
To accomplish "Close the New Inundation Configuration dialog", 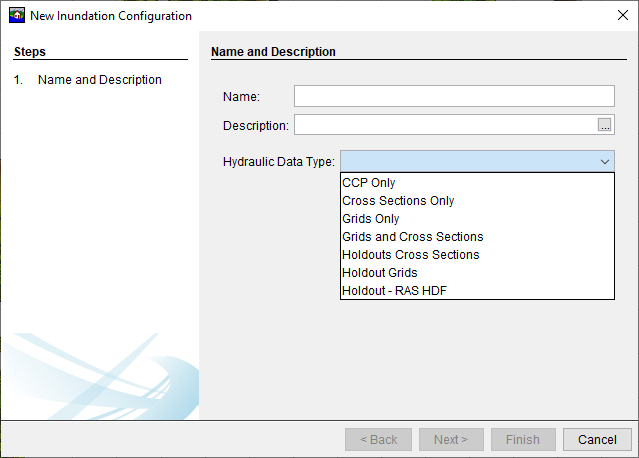I will (623, 15).
